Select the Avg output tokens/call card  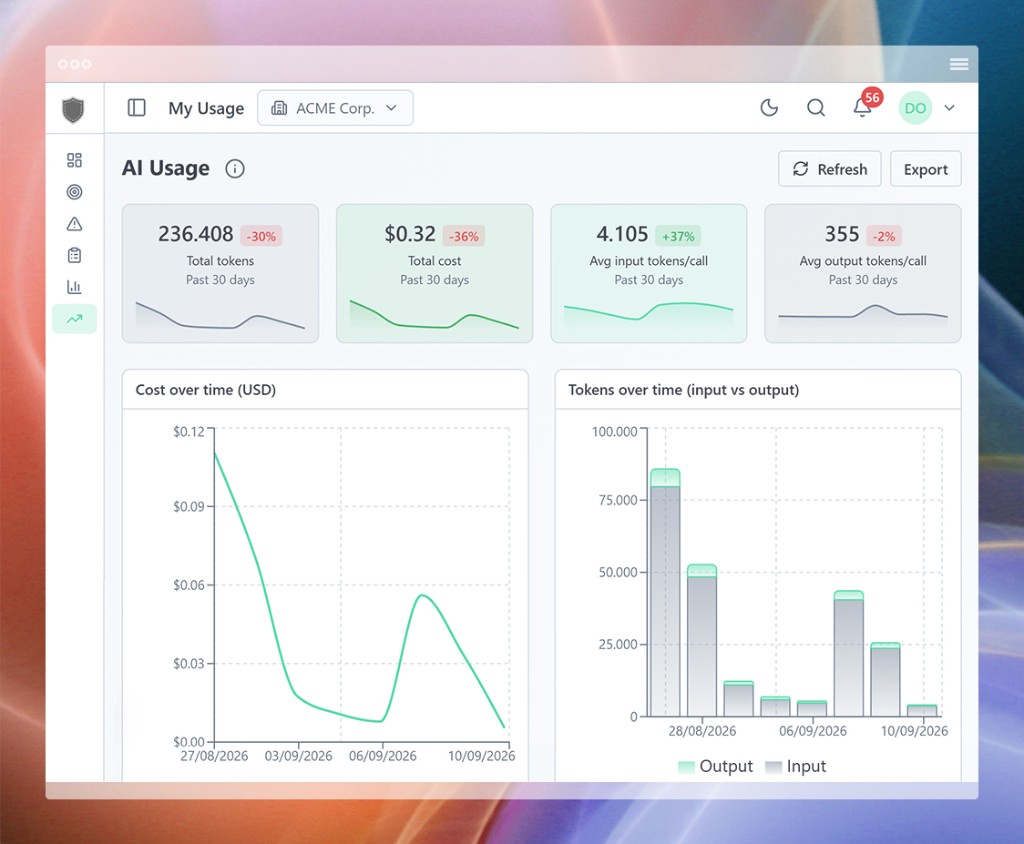click(863, 273)
